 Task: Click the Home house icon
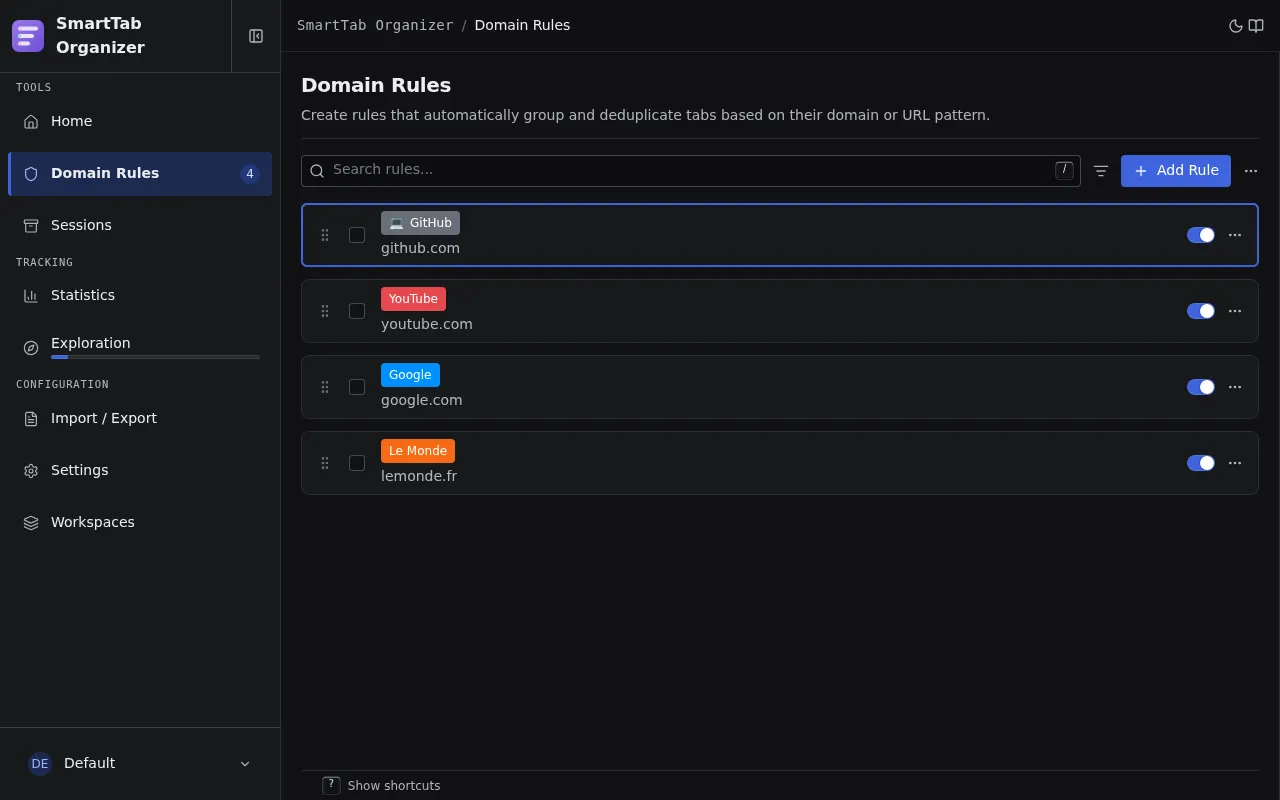click(x=31, y=122)
